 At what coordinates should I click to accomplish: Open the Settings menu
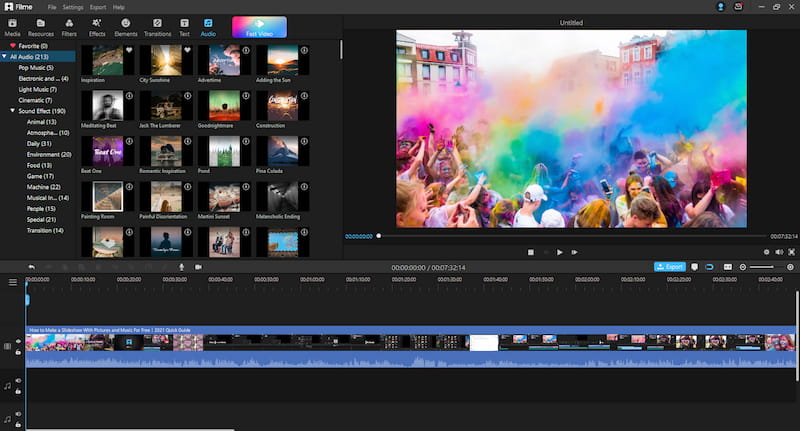[x=73, y=7]
